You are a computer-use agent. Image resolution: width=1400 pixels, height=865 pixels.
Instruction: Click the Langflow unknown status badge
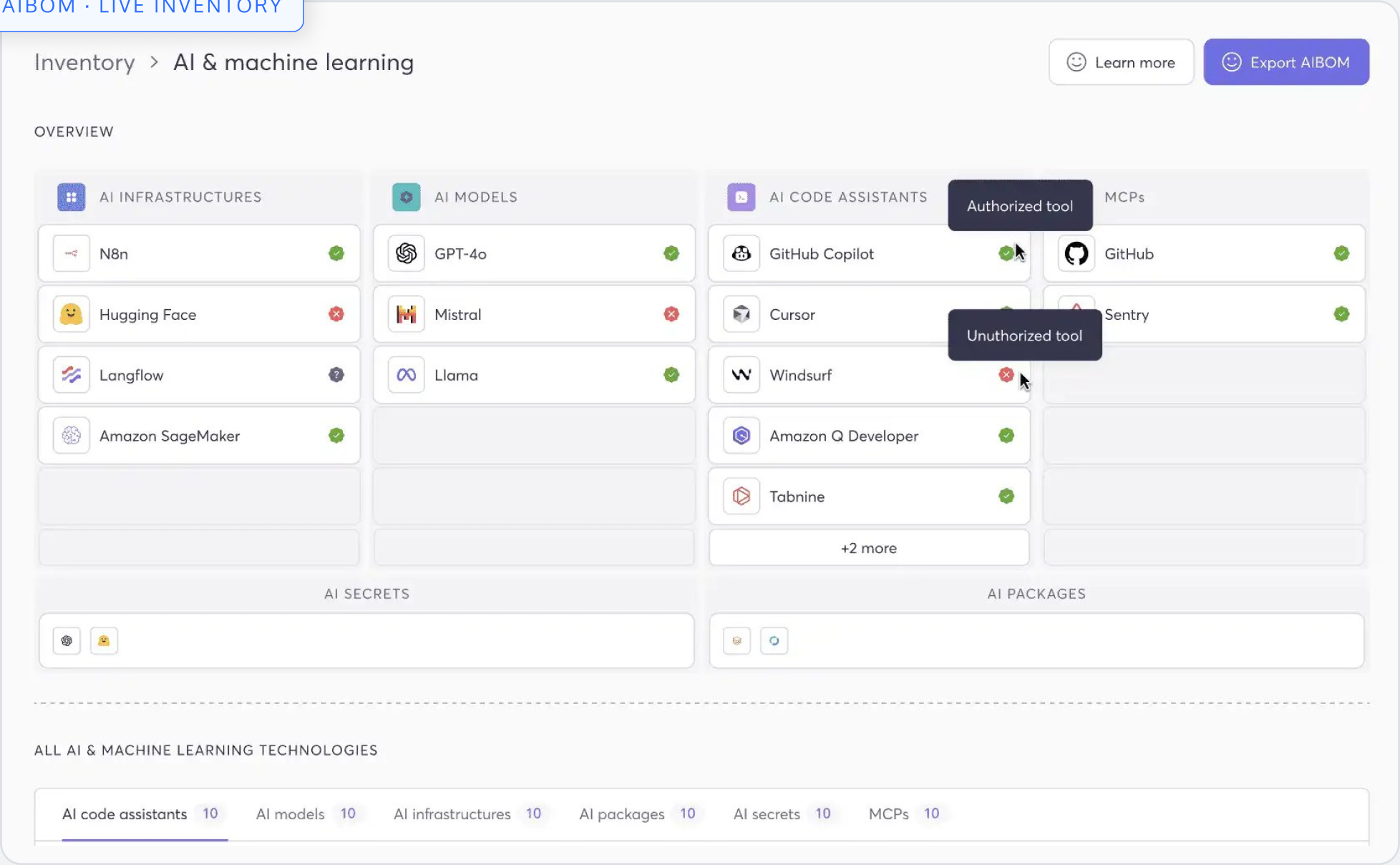coord(336,375)
